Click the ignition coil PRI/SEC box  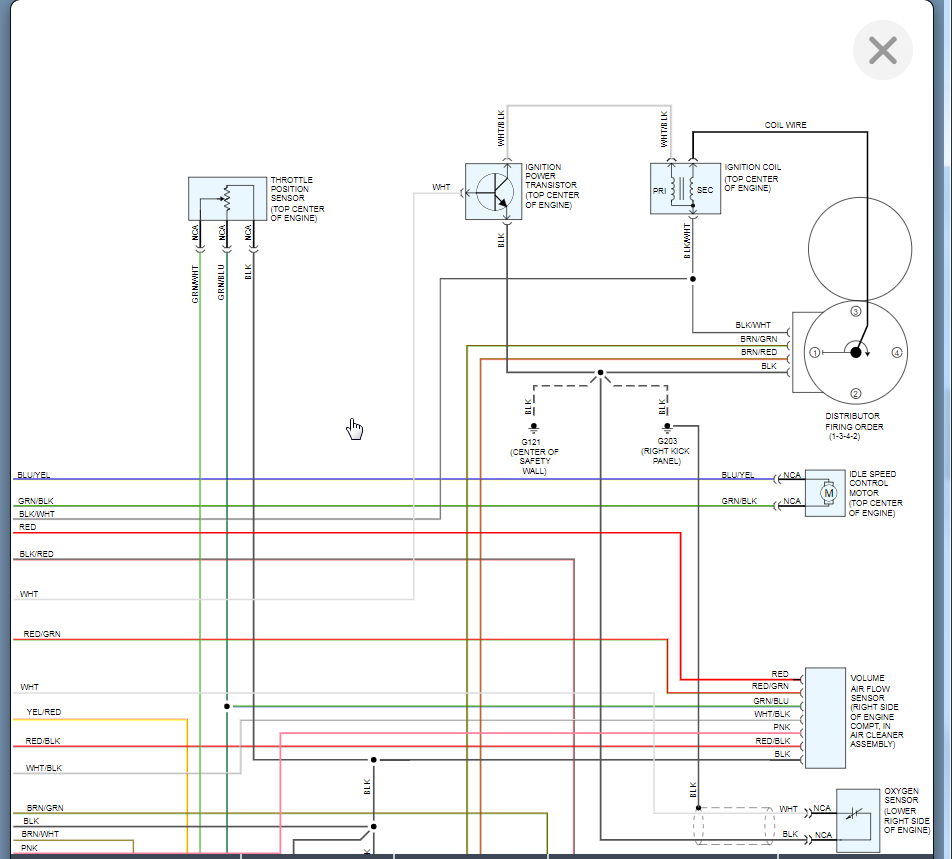point(685,188)
